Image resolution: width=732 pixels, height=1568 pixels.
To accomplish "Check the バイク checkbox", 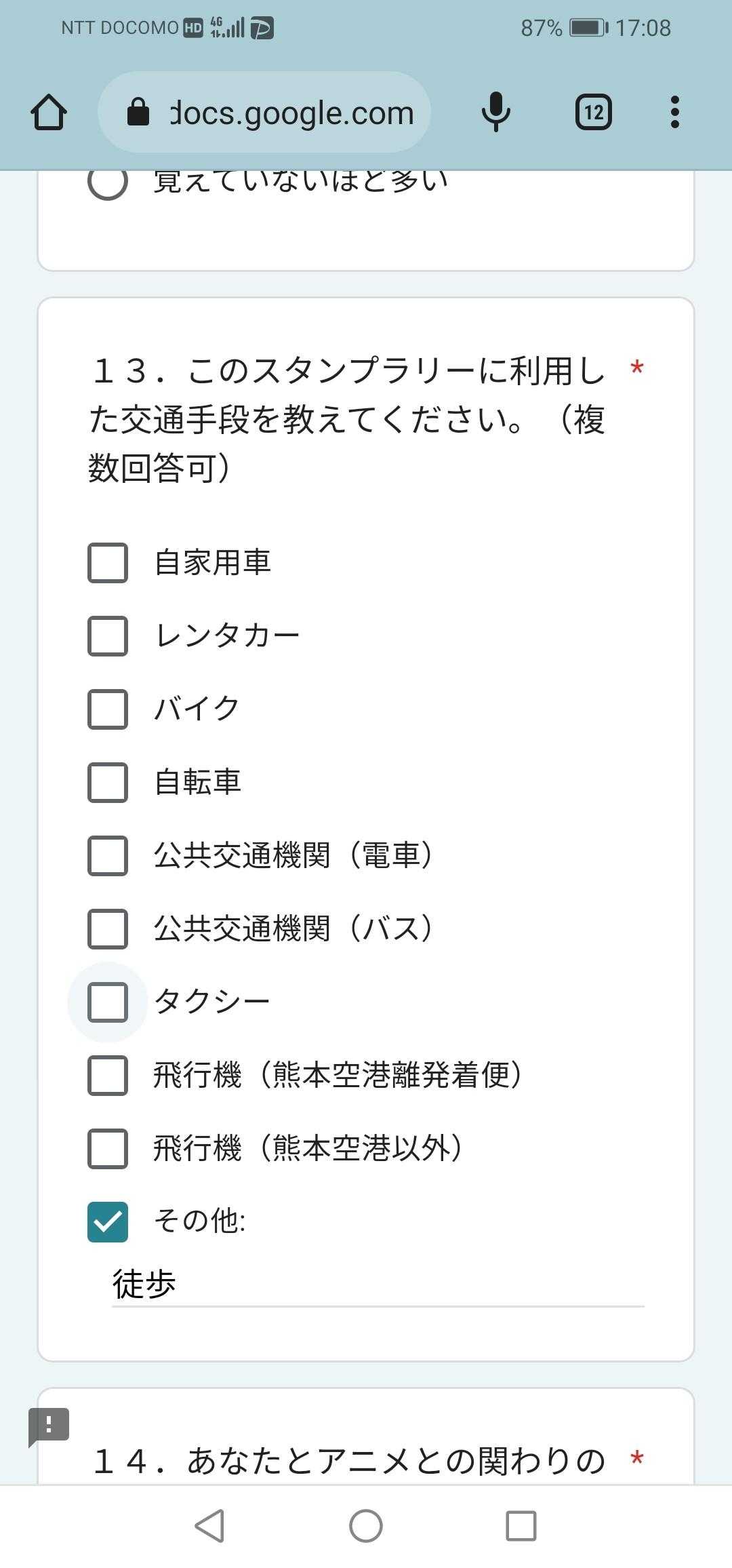I will (108, 709).
